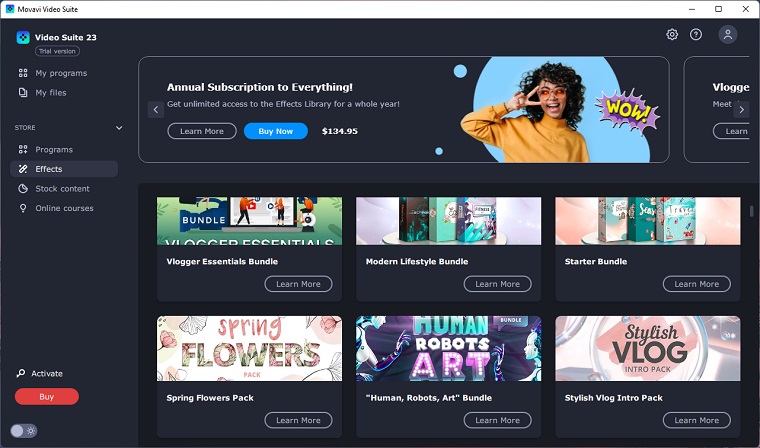760x448 pixels.
Task: Open the help question mark icon
Action: tap(696, 34)
